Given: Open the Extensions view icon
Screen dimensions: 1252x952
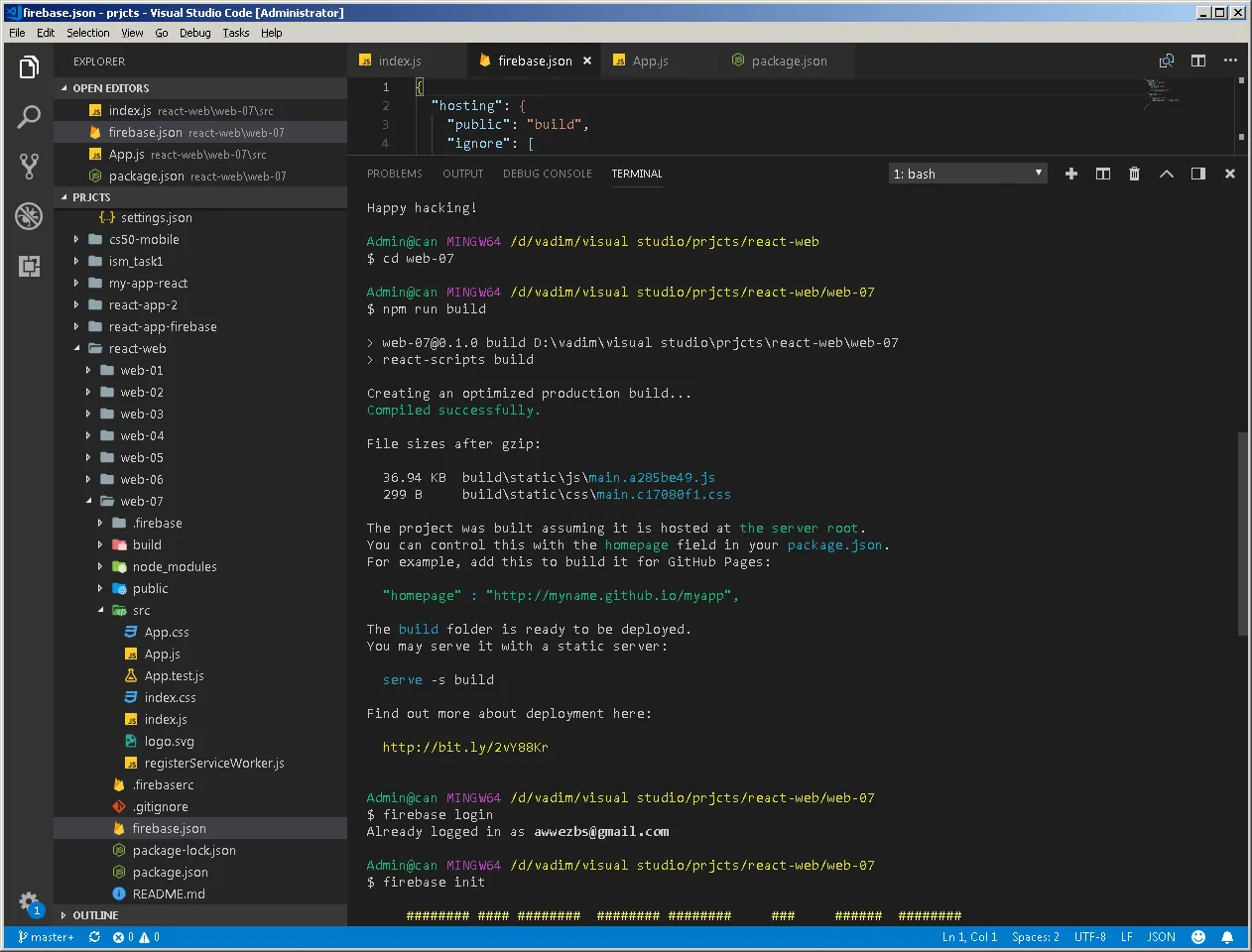Looking at the screenshot, I should coord(29,265).
